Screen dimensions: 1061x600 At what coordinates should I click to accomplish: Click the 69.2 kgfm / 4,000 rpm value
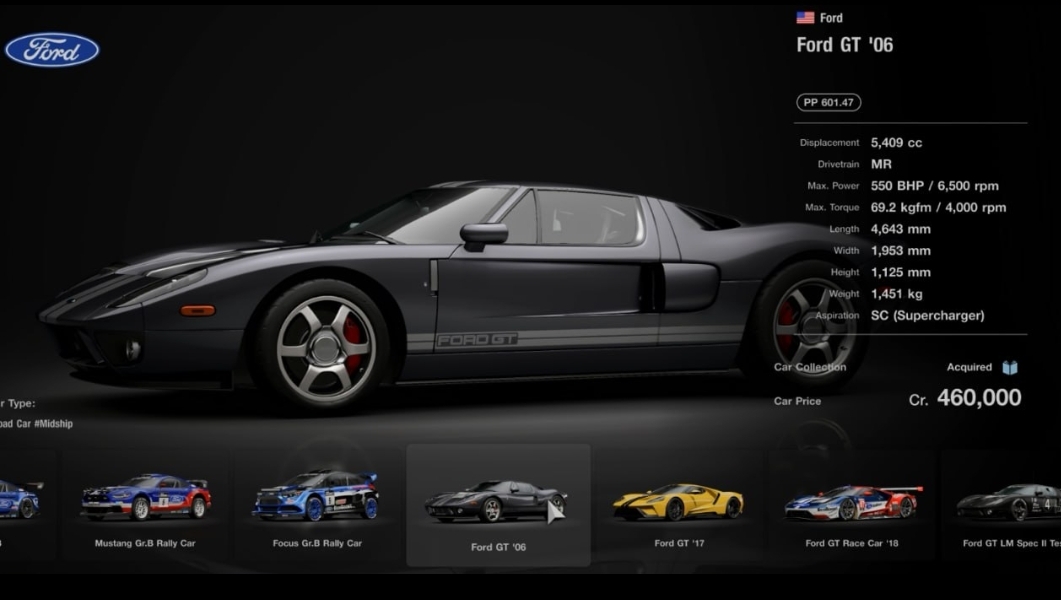pyautogui.click(x=938, y=208)
